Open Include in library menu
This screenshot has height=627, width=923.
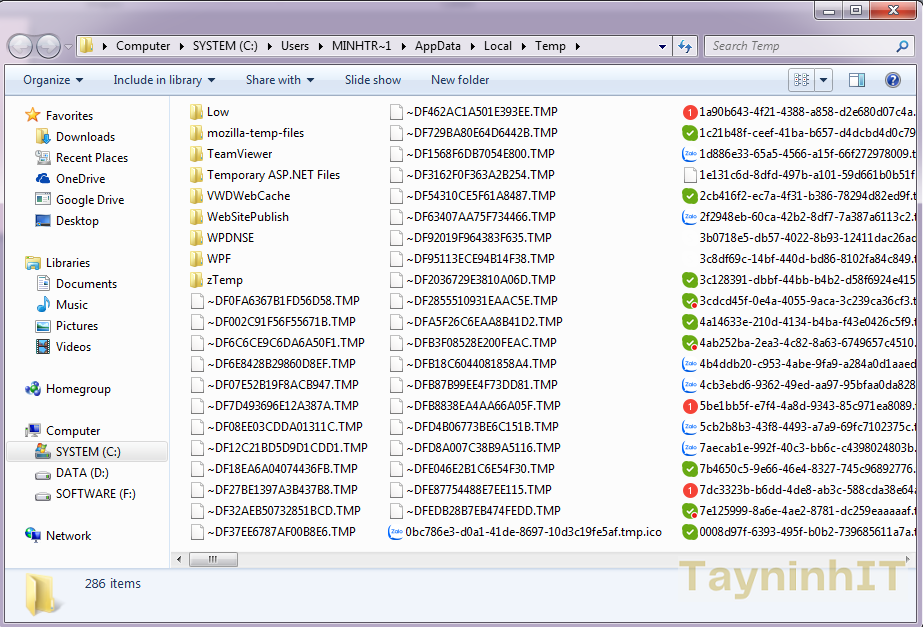point(164,80)
